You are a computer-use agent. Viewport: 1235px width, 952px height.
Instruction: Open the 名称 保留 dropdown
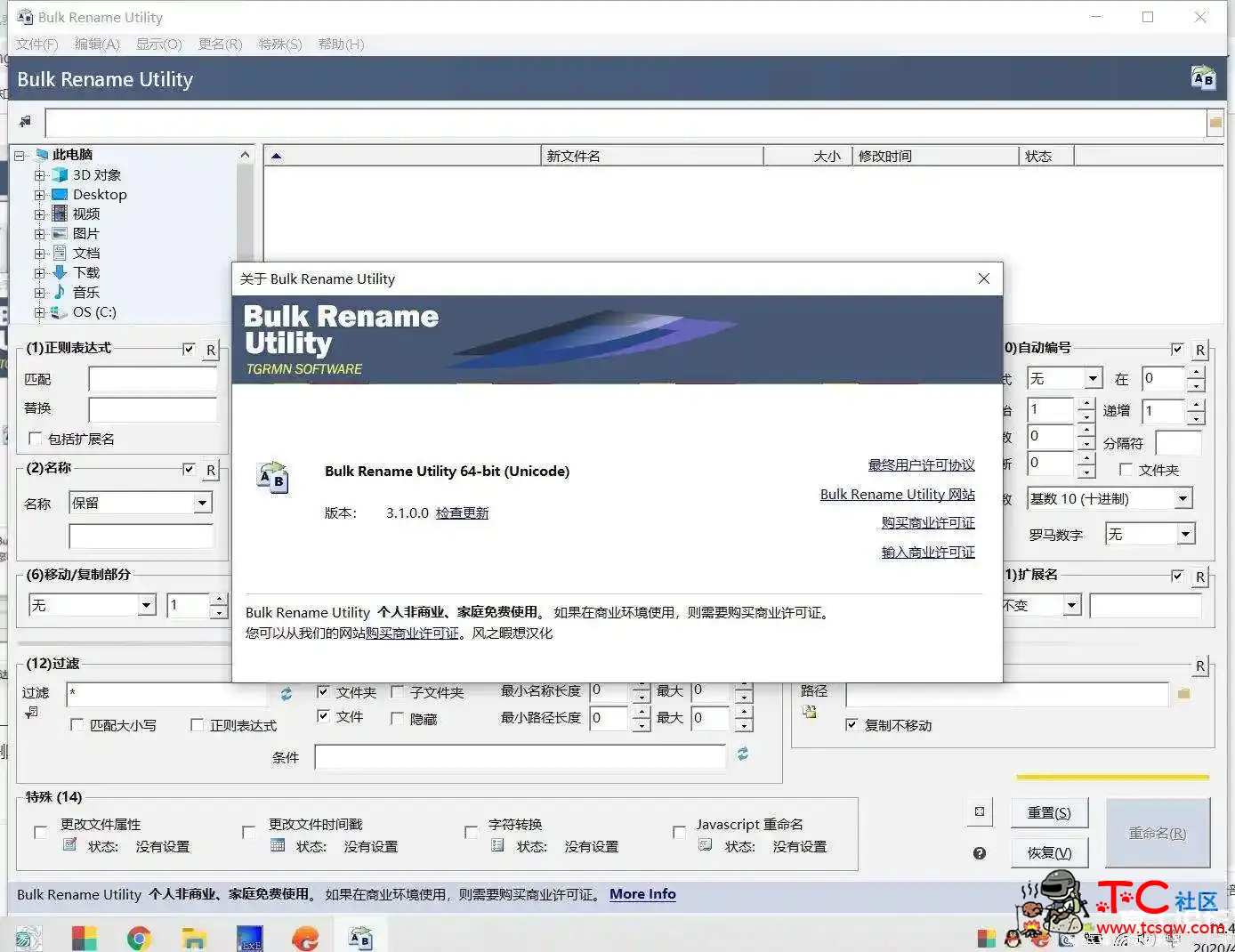pos(203,503)
